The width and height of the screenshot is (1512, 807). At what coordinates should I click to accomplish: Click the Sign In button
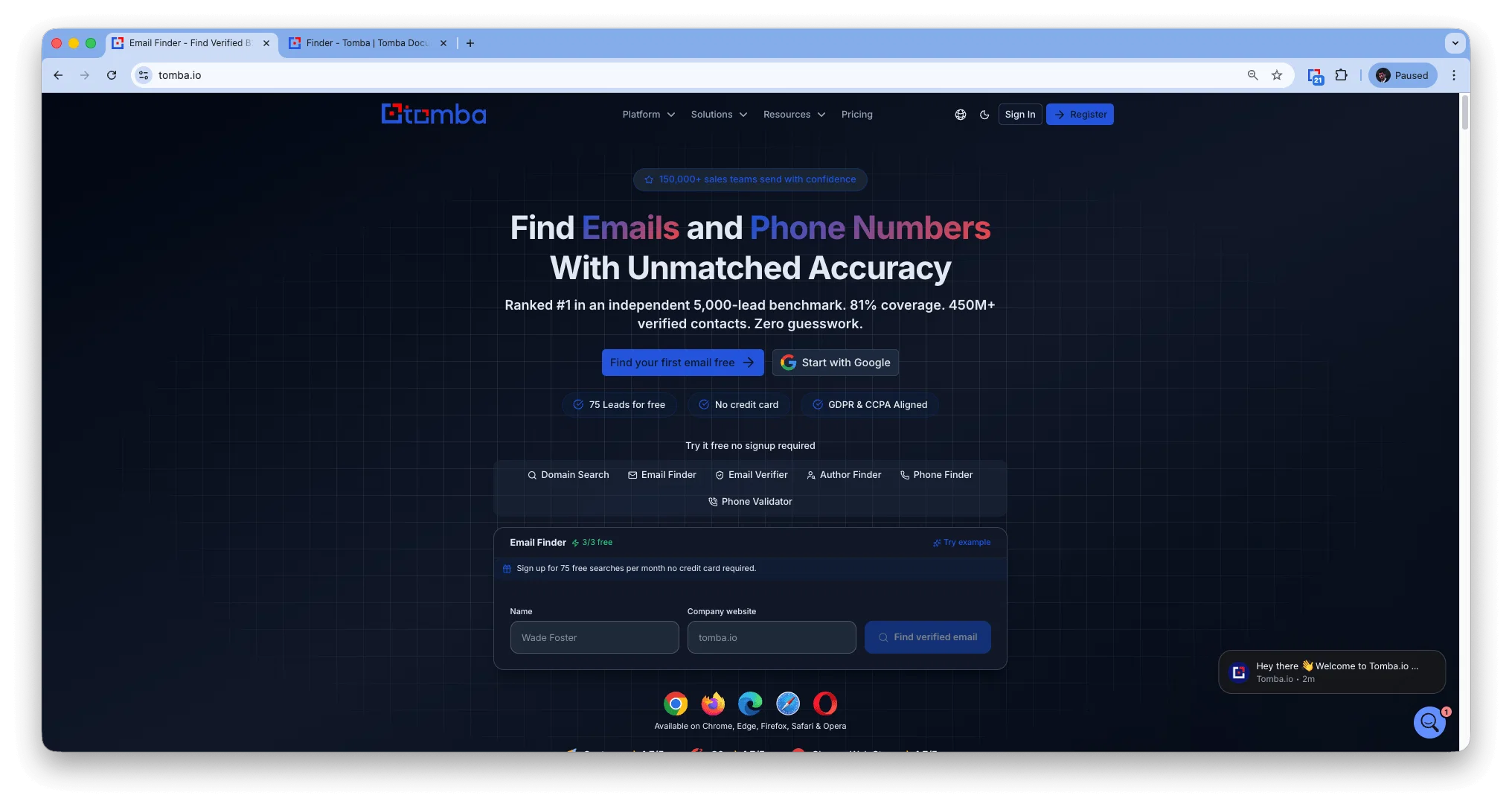(x=1020, y=115)
